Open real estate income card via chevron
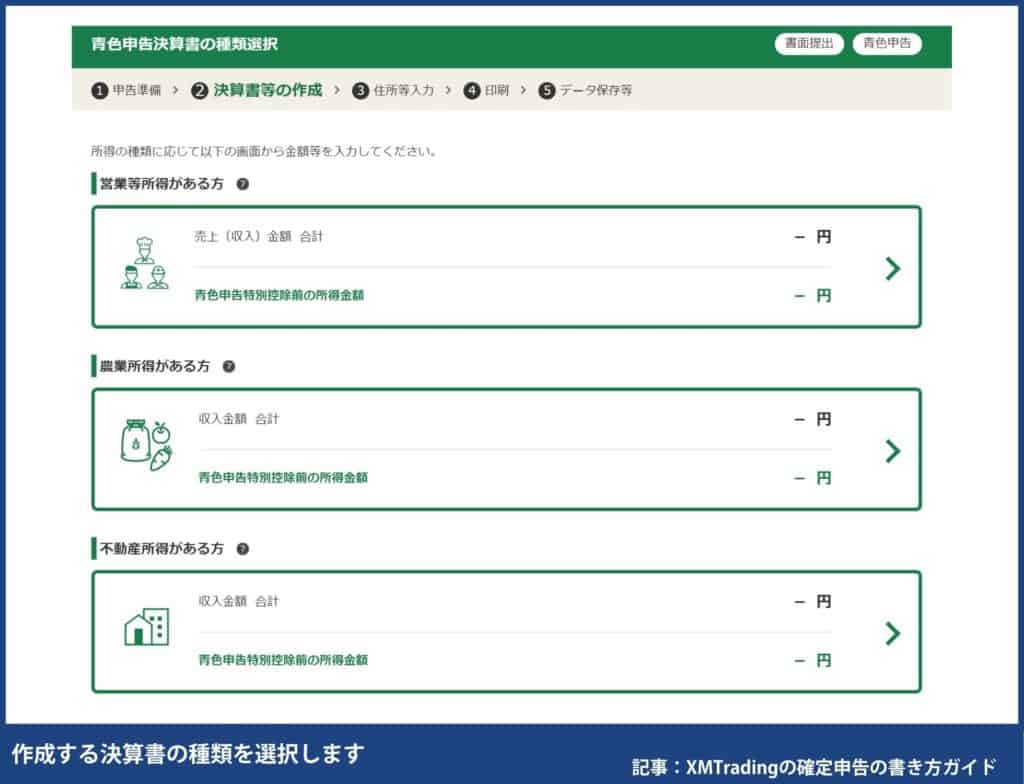This screenshot has width=1024, height=784. click(893, 633)
